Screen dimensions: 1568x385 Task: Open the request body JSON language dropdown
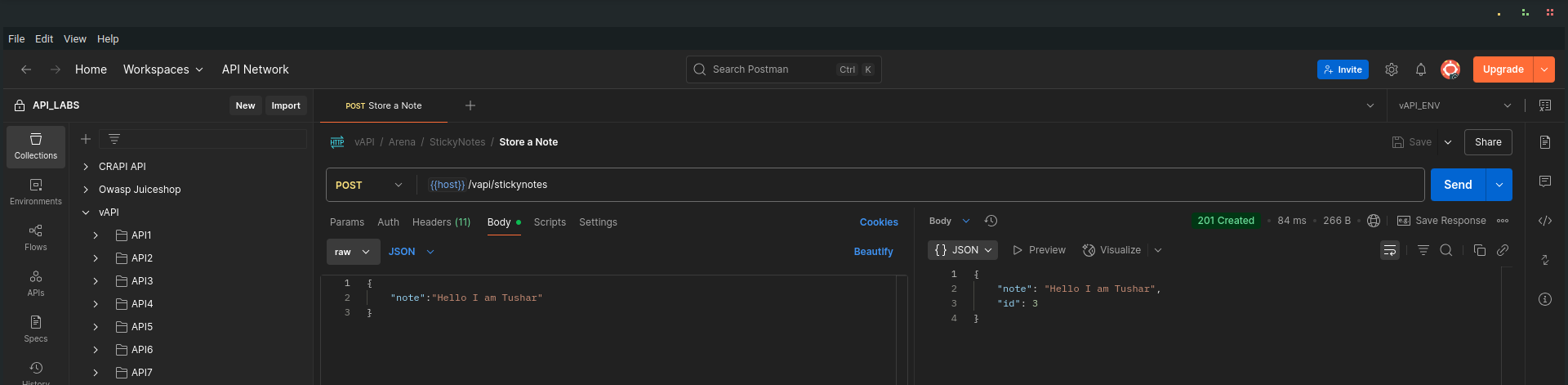click(x=412, y=252)
